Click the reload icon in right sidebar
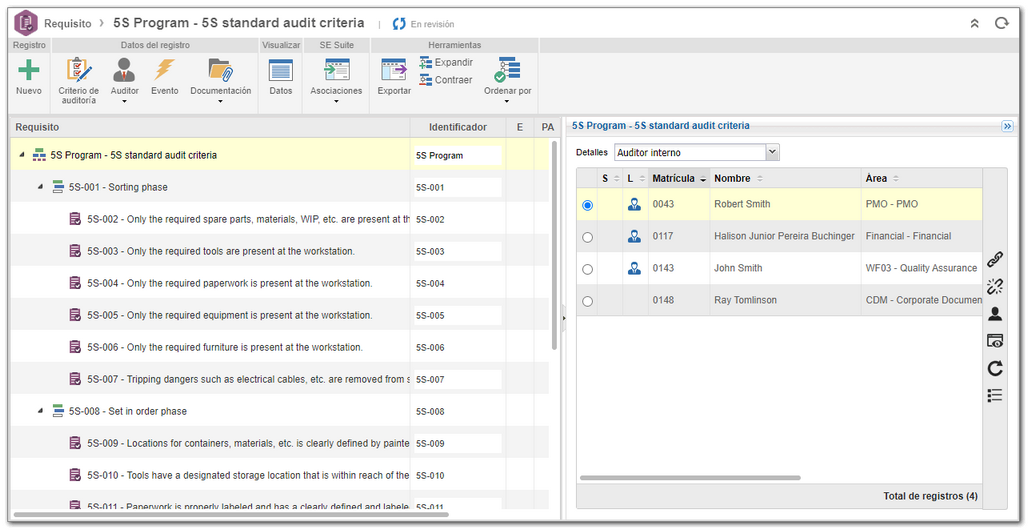Image resolution: width=1028 pixels, height=530 pixels. point(995,368)
